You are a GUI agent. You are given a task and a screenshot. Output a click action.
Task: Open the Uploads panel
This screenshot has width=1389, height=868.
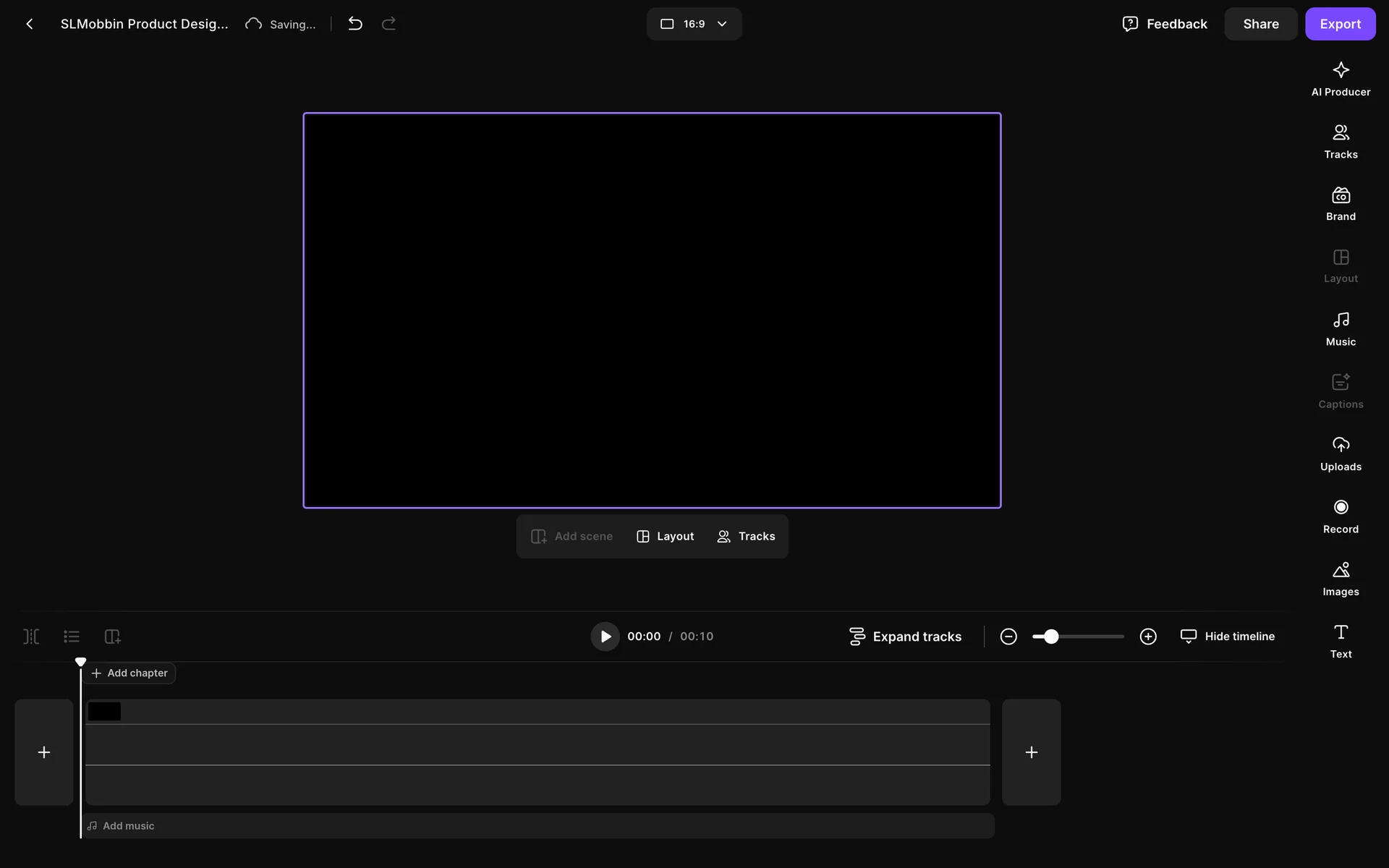pyautogui.click(x=1341, y=454)
